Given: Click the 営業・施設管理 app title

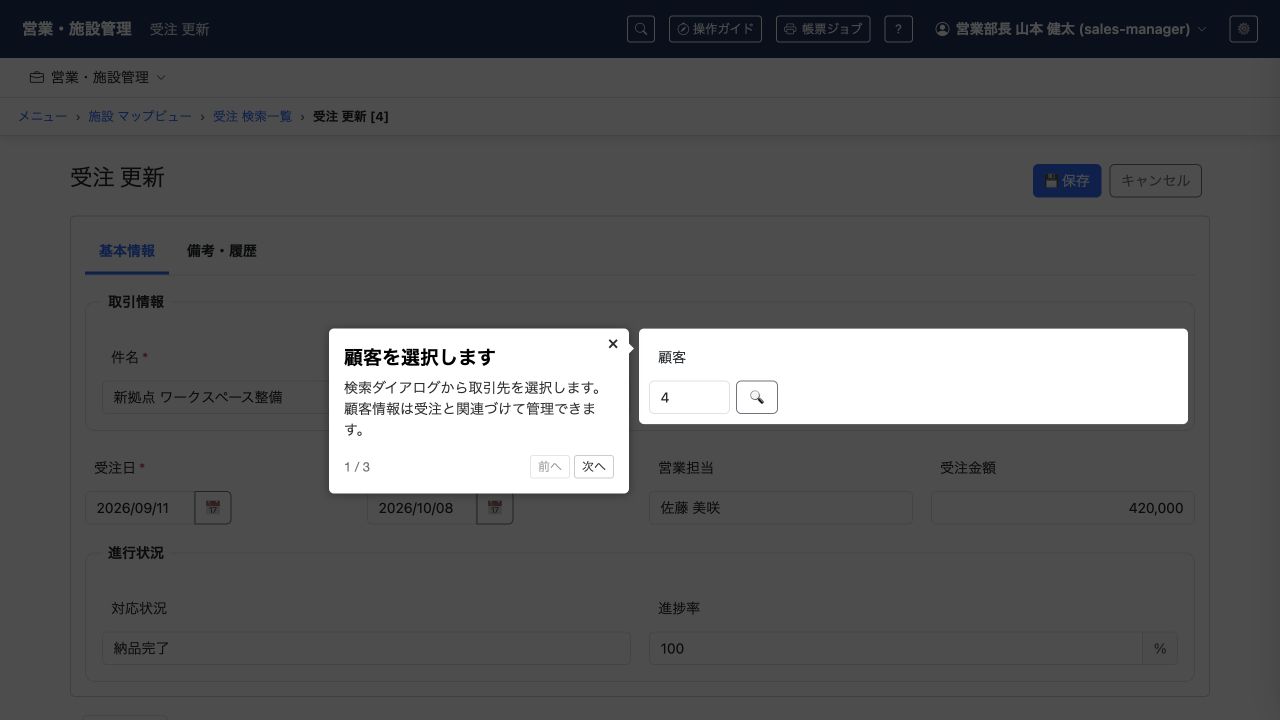Looking at the screenshot, I should 77,29.
